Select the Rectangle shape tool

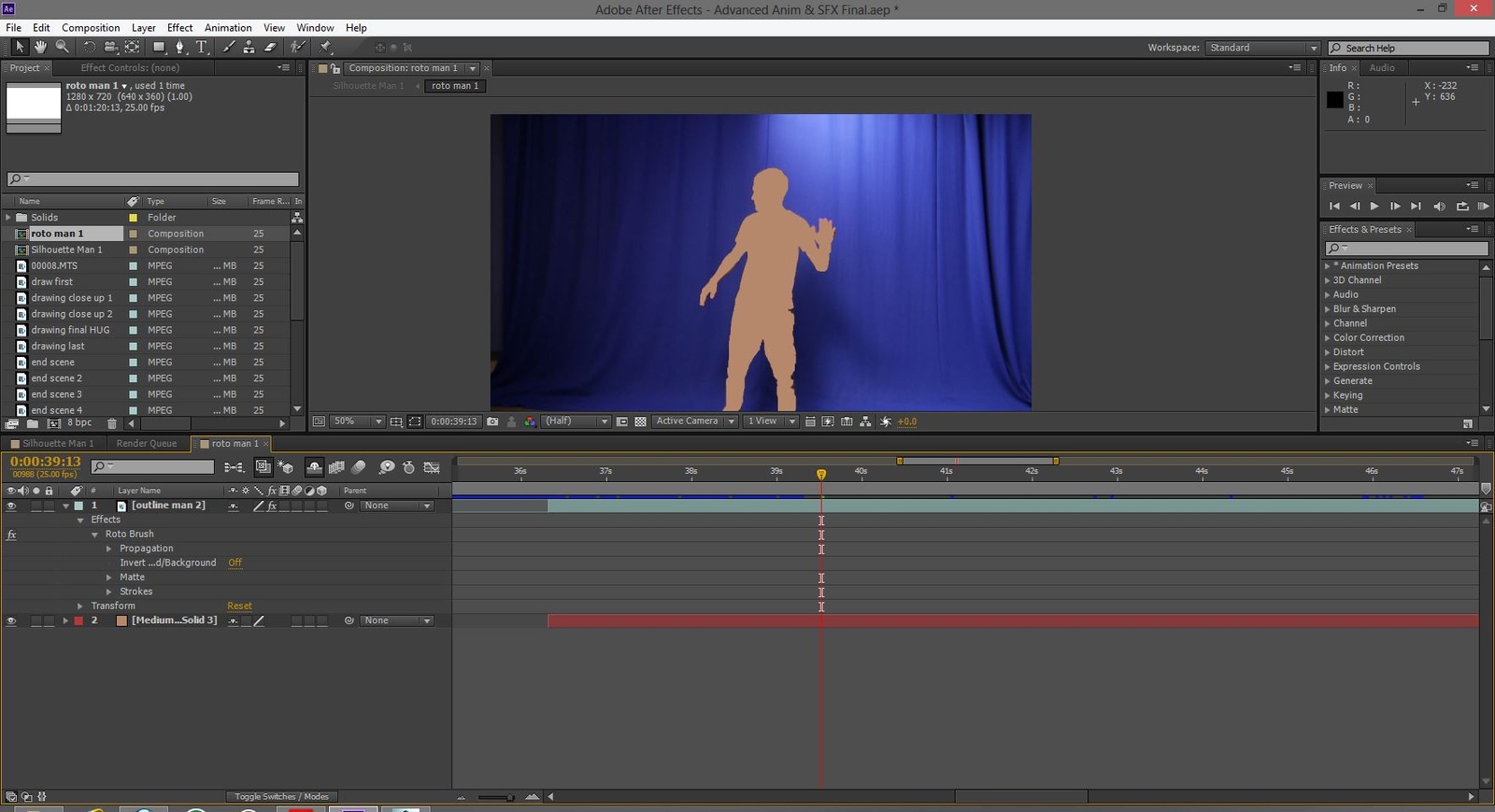(159, 47)
